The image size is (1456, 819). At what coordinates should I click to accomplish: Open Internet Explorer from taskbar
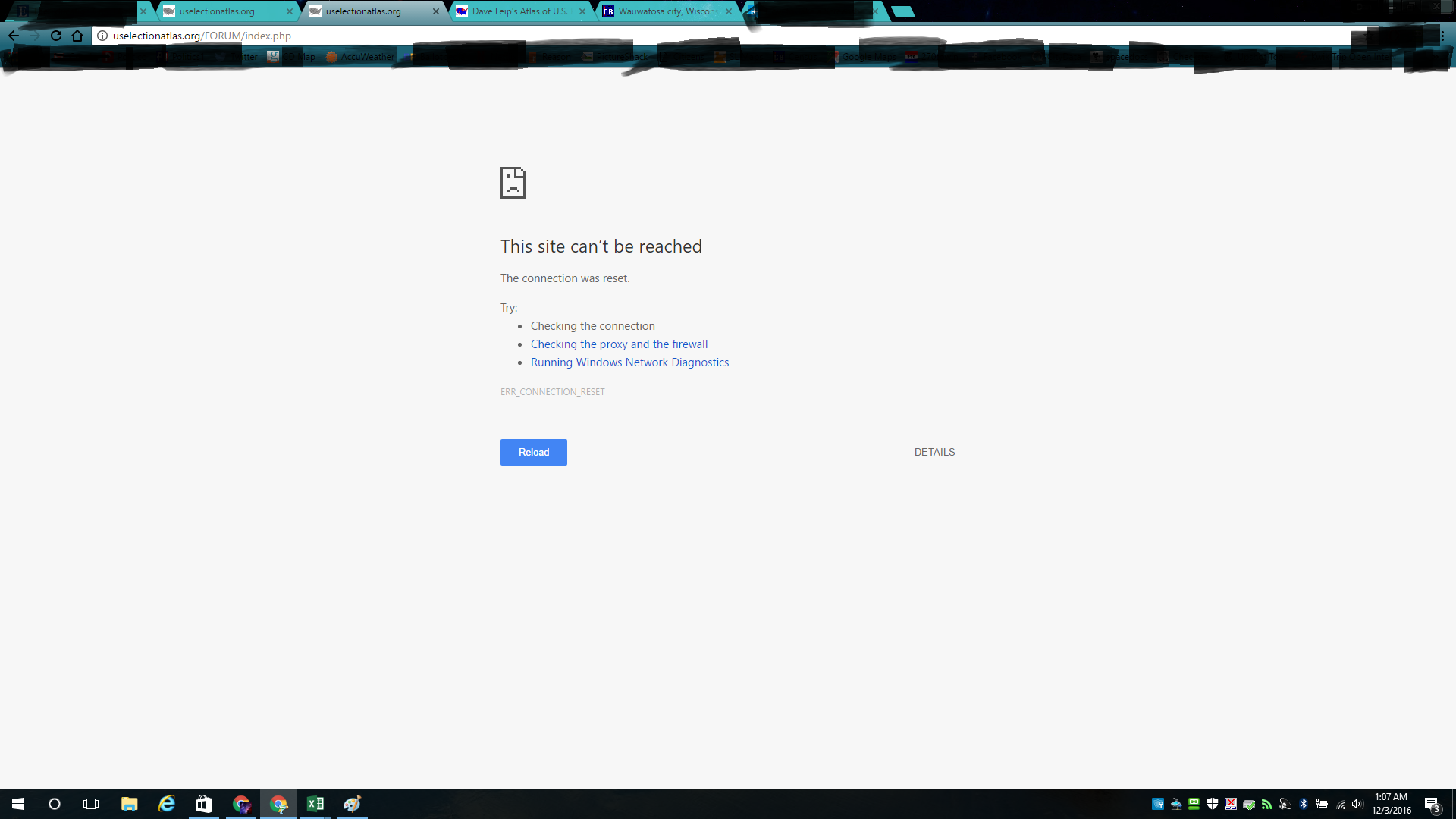coord(166,804)
